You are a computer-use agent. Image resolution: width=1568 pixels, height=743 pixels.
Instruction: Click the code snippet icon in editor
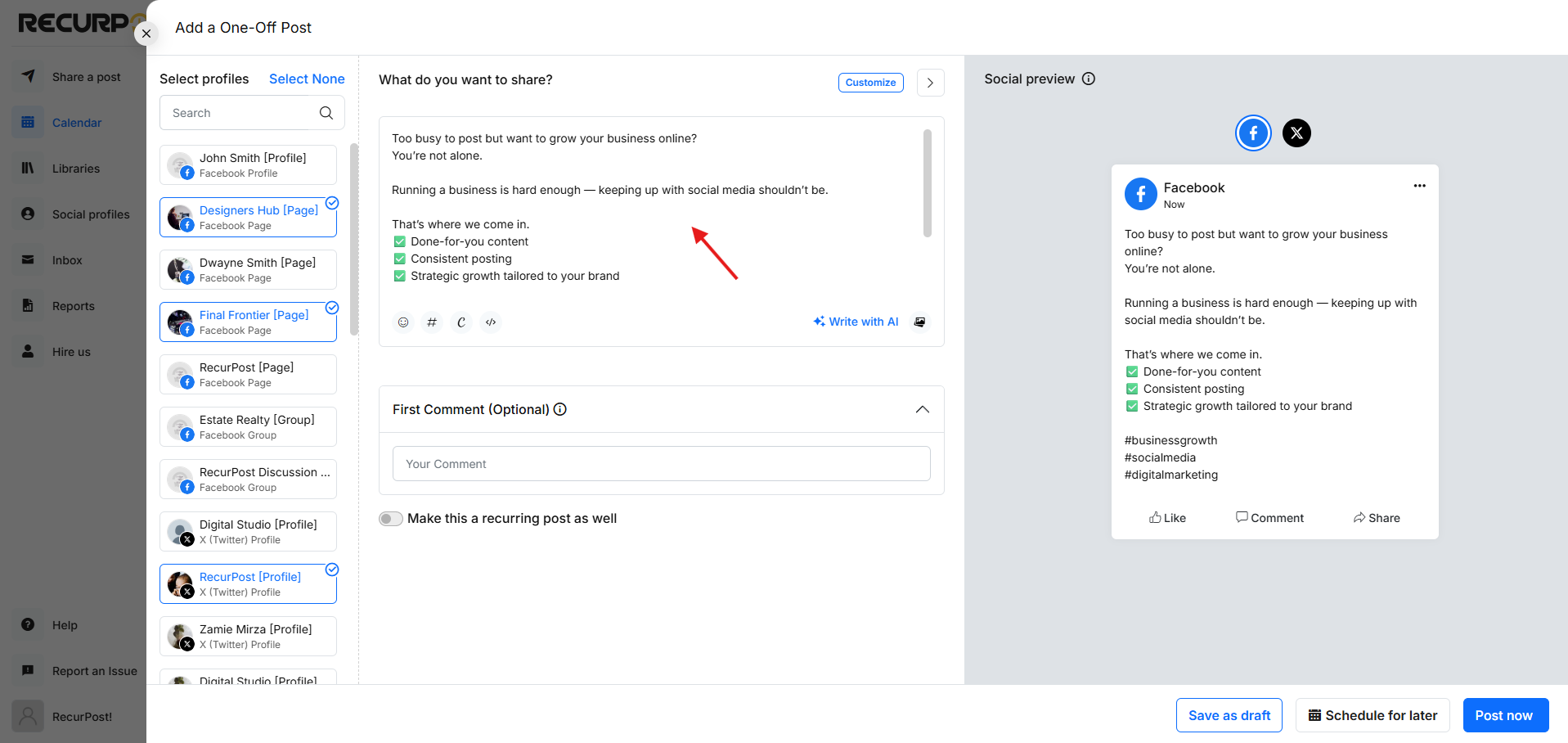[491, 322]
